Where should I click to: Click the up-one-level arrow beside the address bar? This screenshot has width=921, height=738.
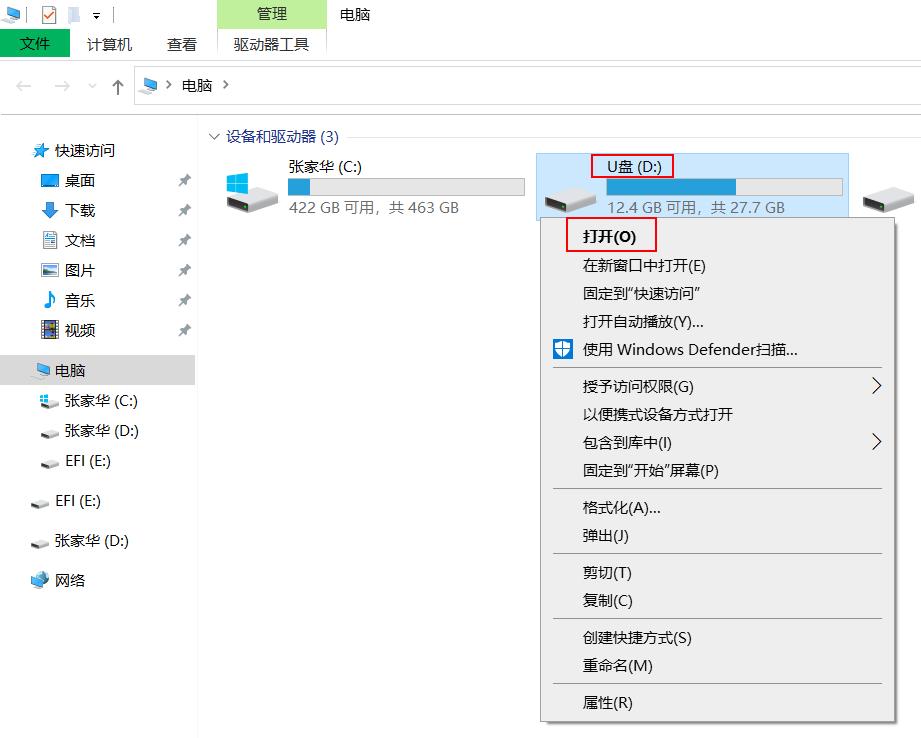117,85
